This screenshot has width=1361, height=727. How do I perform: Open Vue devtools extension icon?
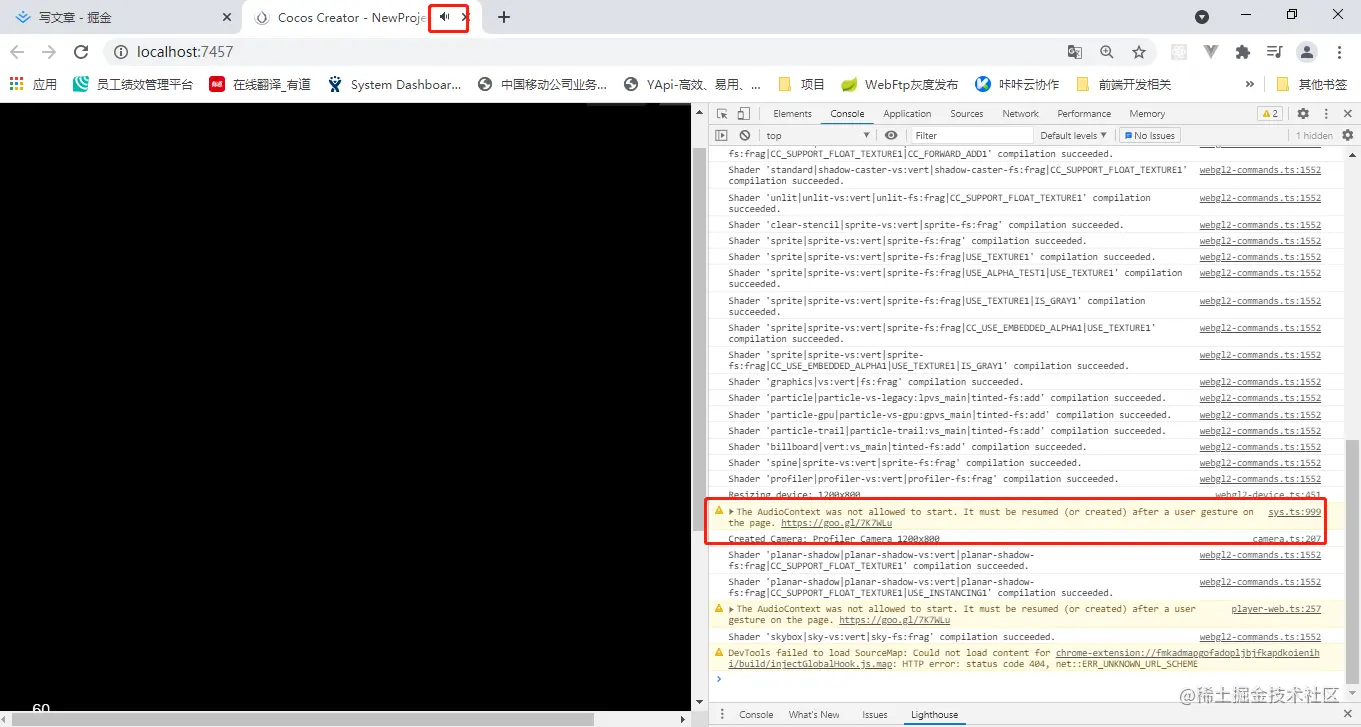coord(1211,52)
